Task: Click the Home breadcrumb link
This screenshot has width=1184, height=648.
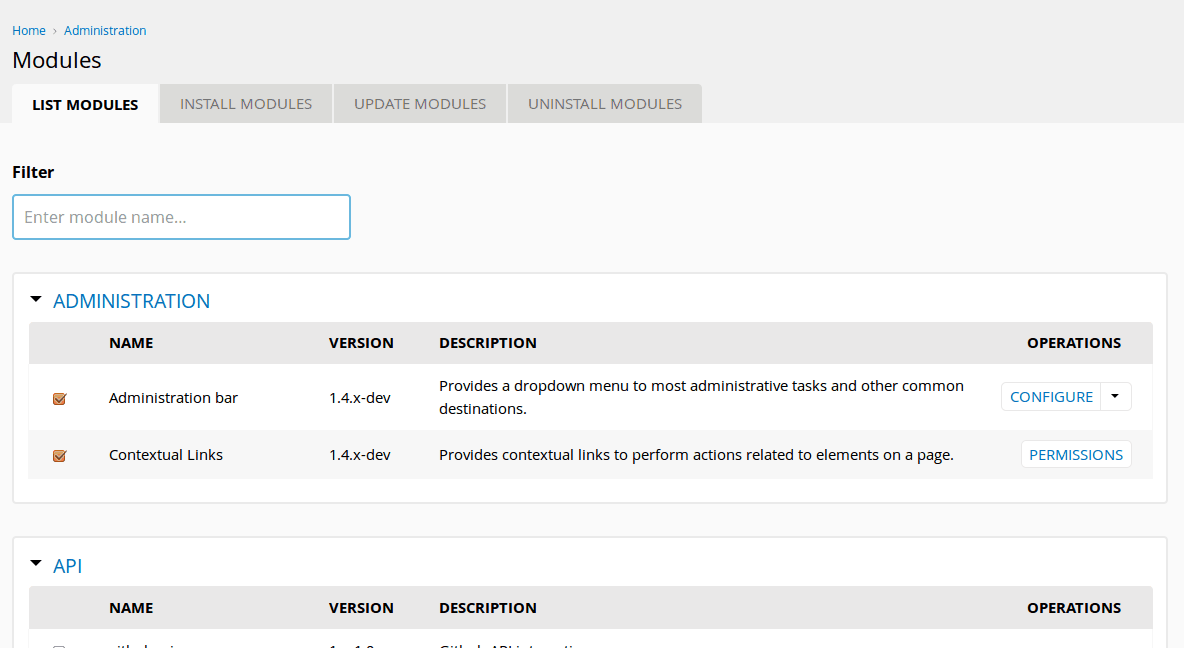Action: pos(29,30)
